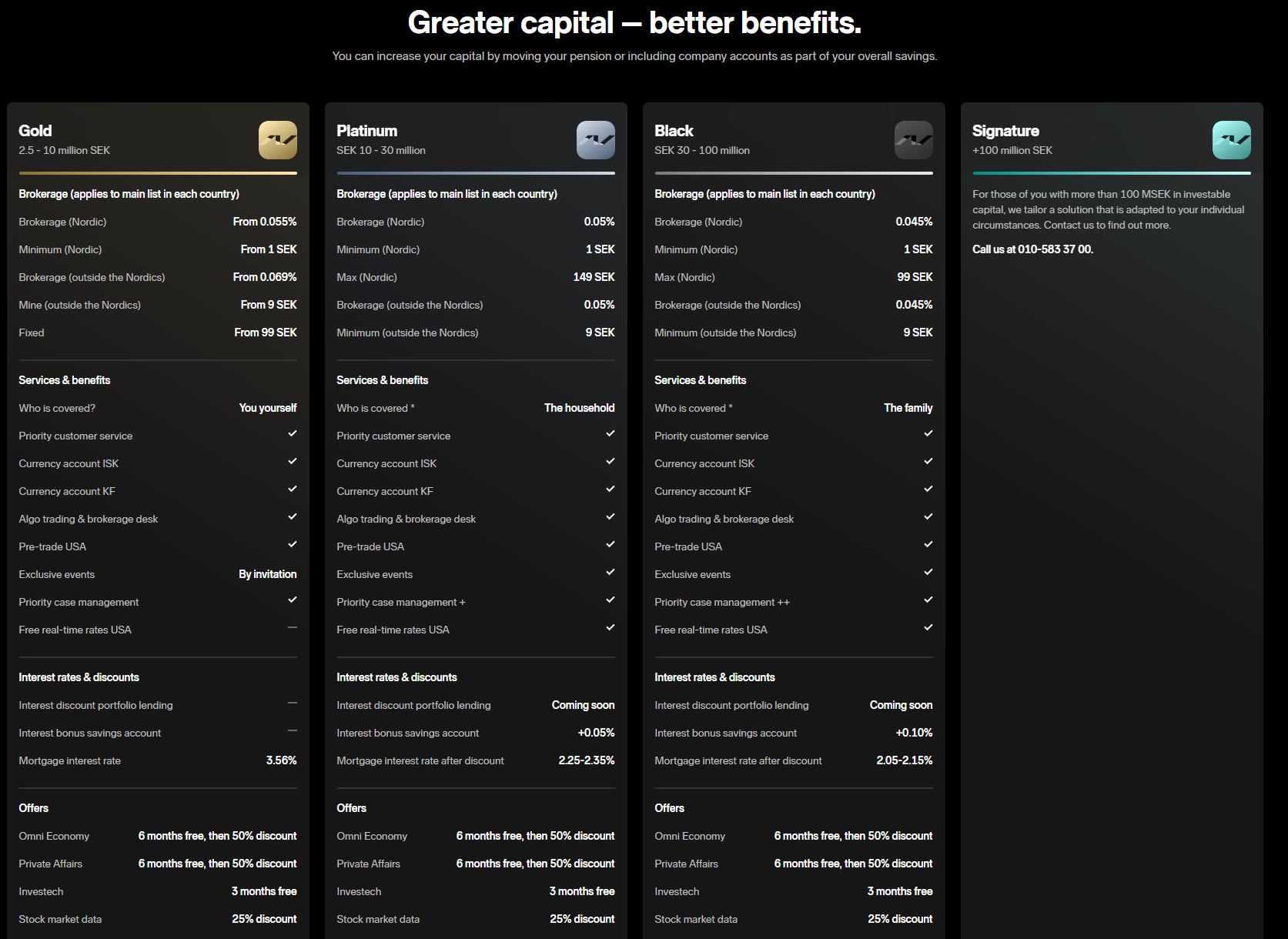Click Platinum Priority case management + checkmark

(611, 600)
